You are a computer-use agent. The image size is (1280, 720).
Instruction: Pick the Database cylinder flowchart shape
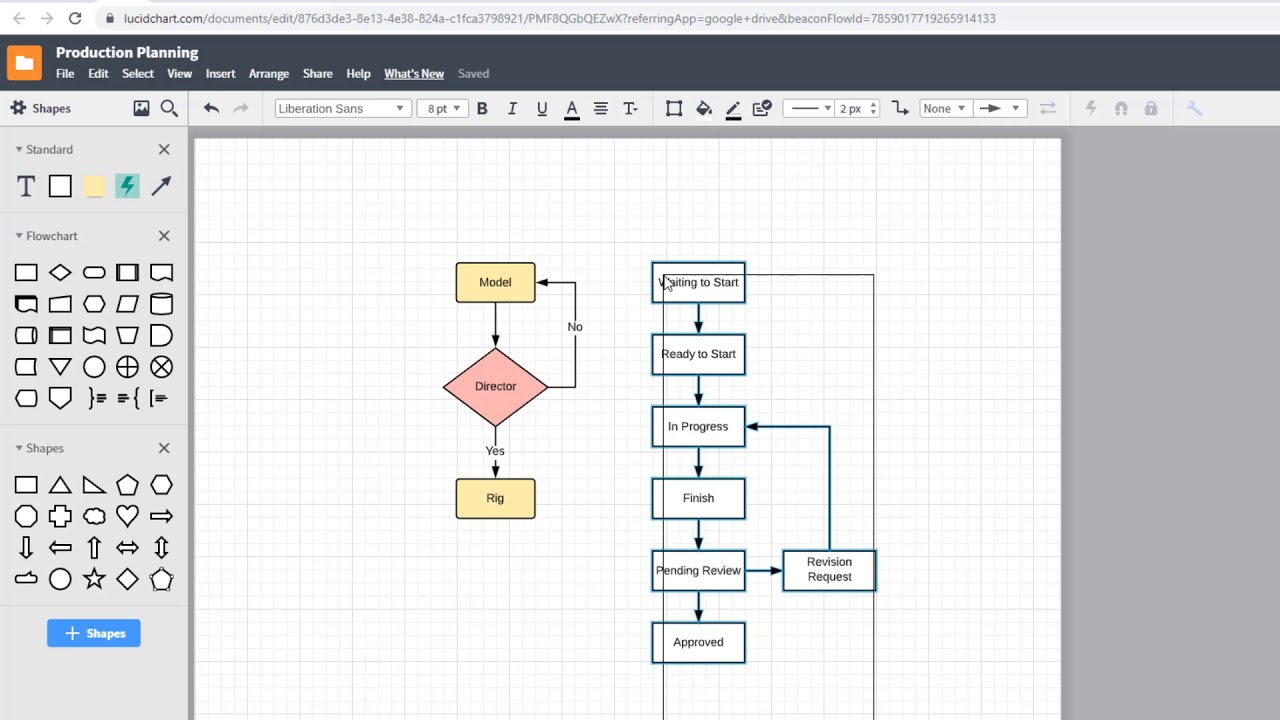coord(161,304)
